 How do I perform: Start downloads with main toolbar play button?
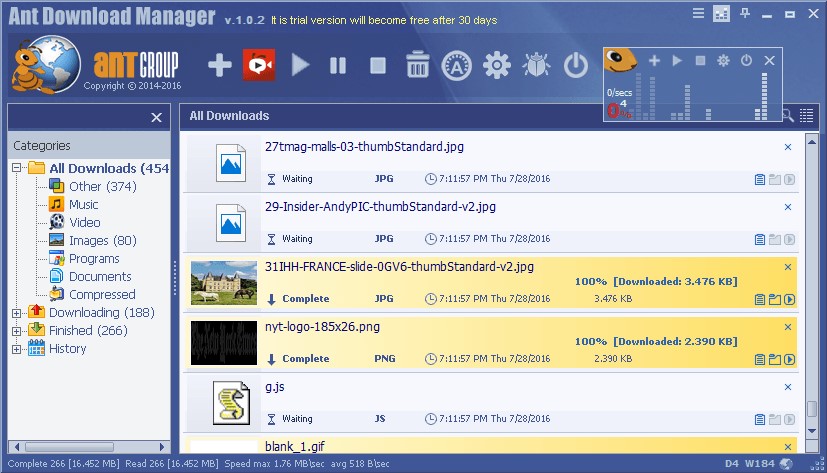tap(300, 65)
